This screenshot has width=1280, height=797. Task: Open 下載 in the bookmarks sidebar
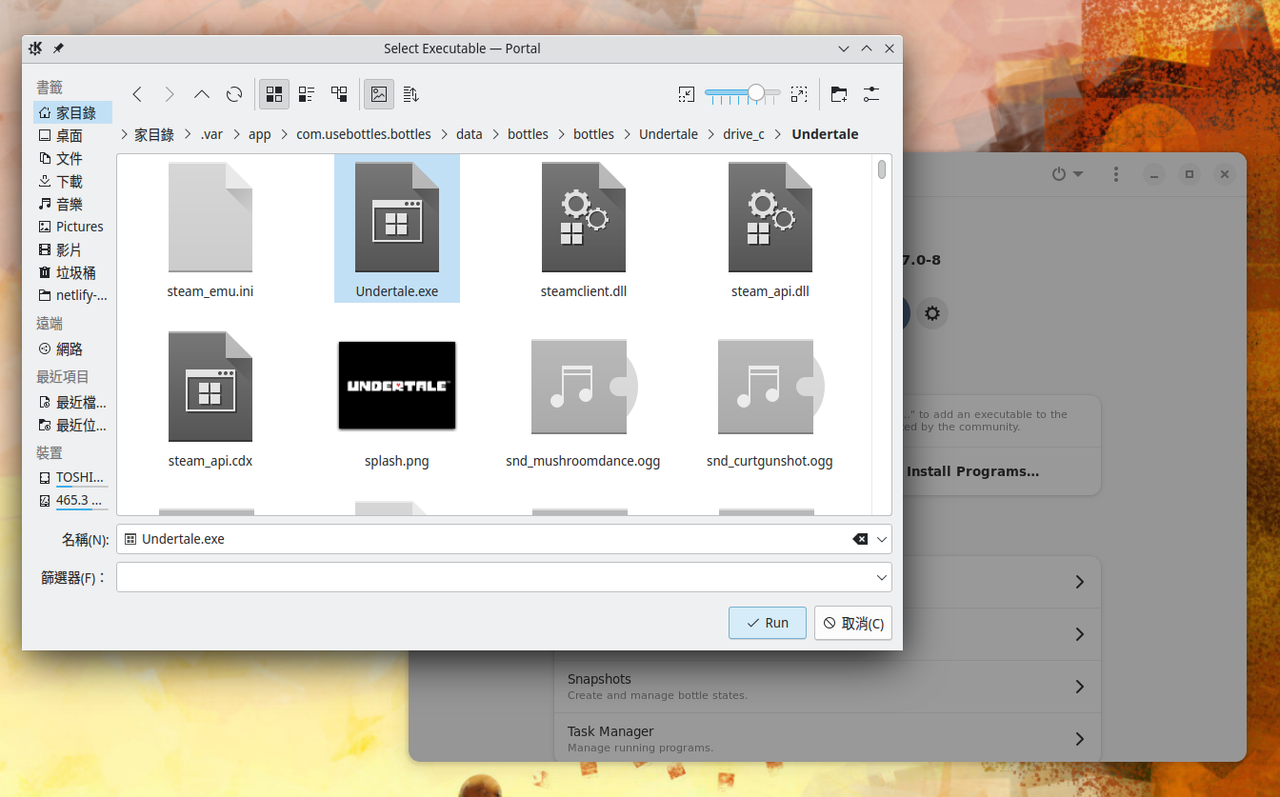[x=72, y=181]
